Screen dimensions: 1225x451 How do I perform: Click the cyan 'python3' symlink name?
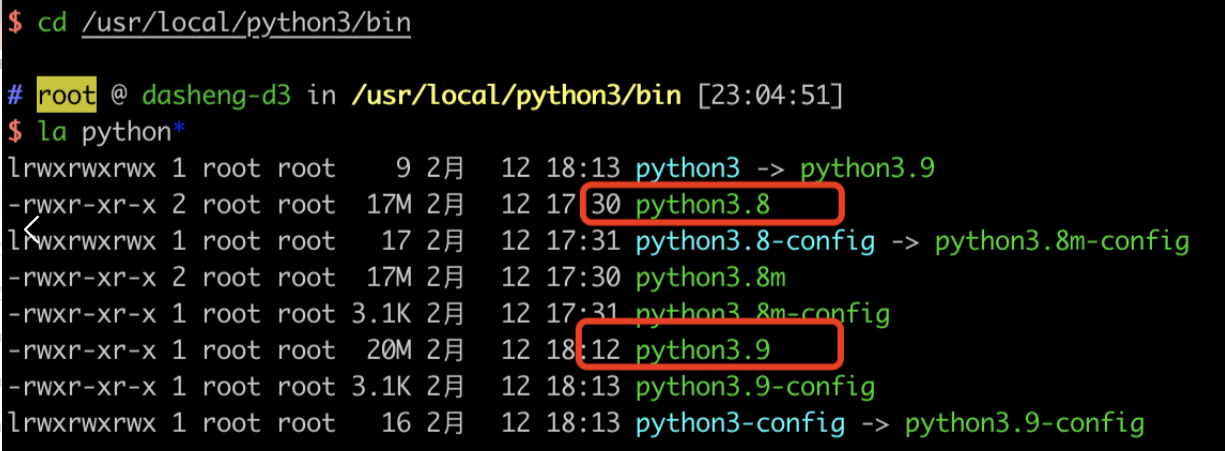(688, 168)
